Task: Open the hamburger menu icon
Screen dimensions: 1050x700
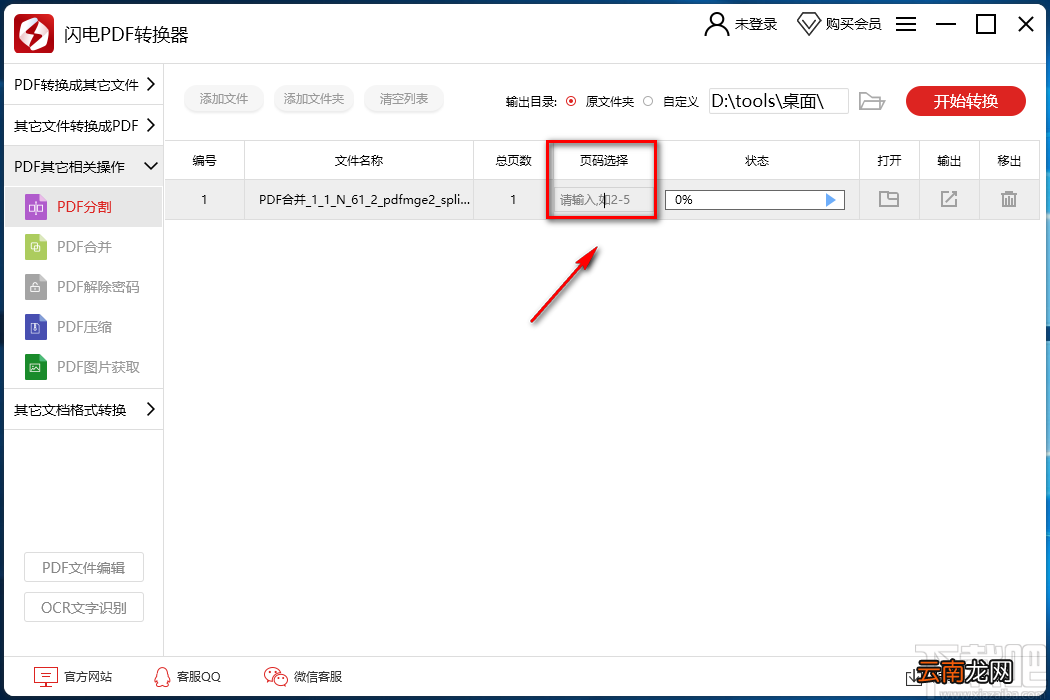Action: (905, 24)
